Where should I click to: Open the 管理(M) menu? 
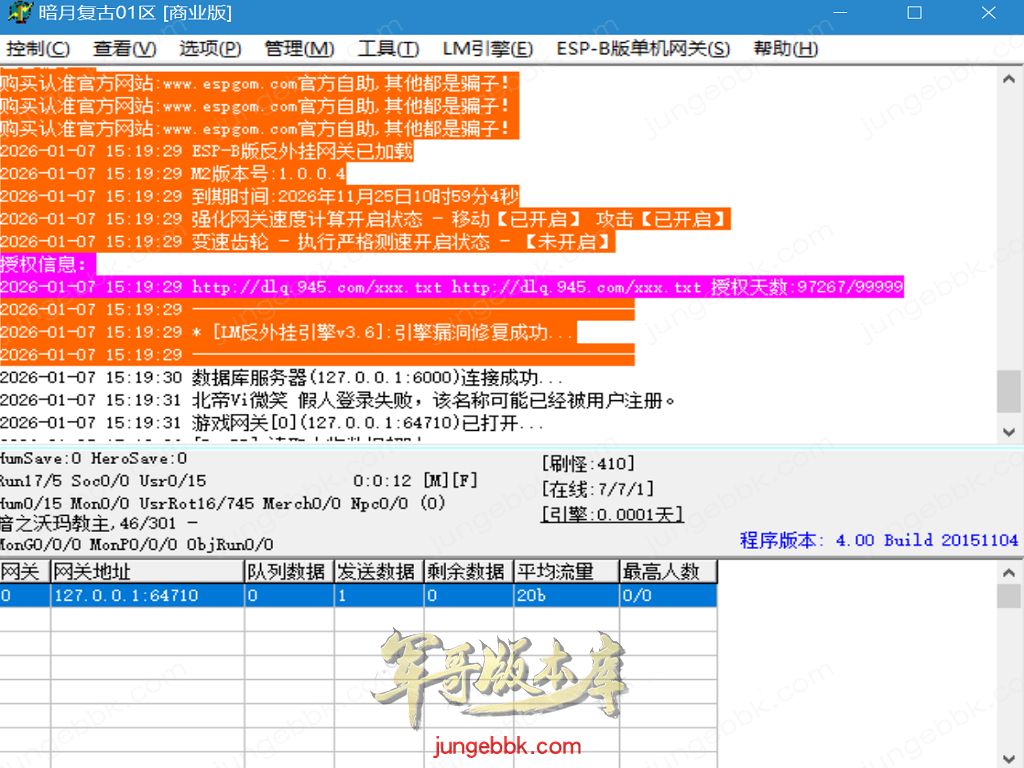click(299, 49)
